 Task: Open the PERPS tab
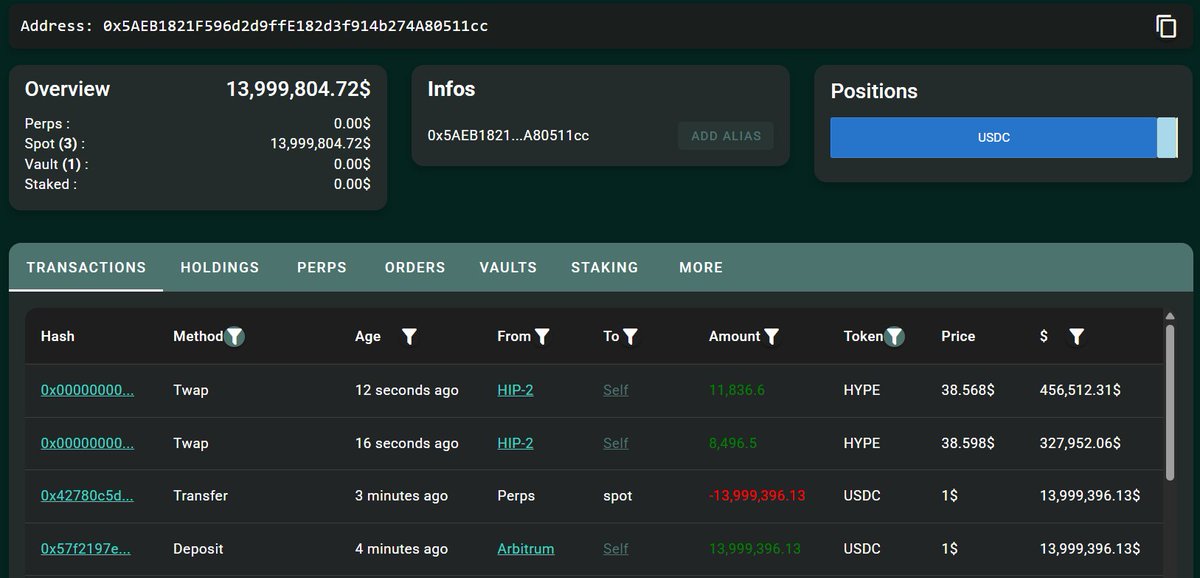tap(321, 267)
